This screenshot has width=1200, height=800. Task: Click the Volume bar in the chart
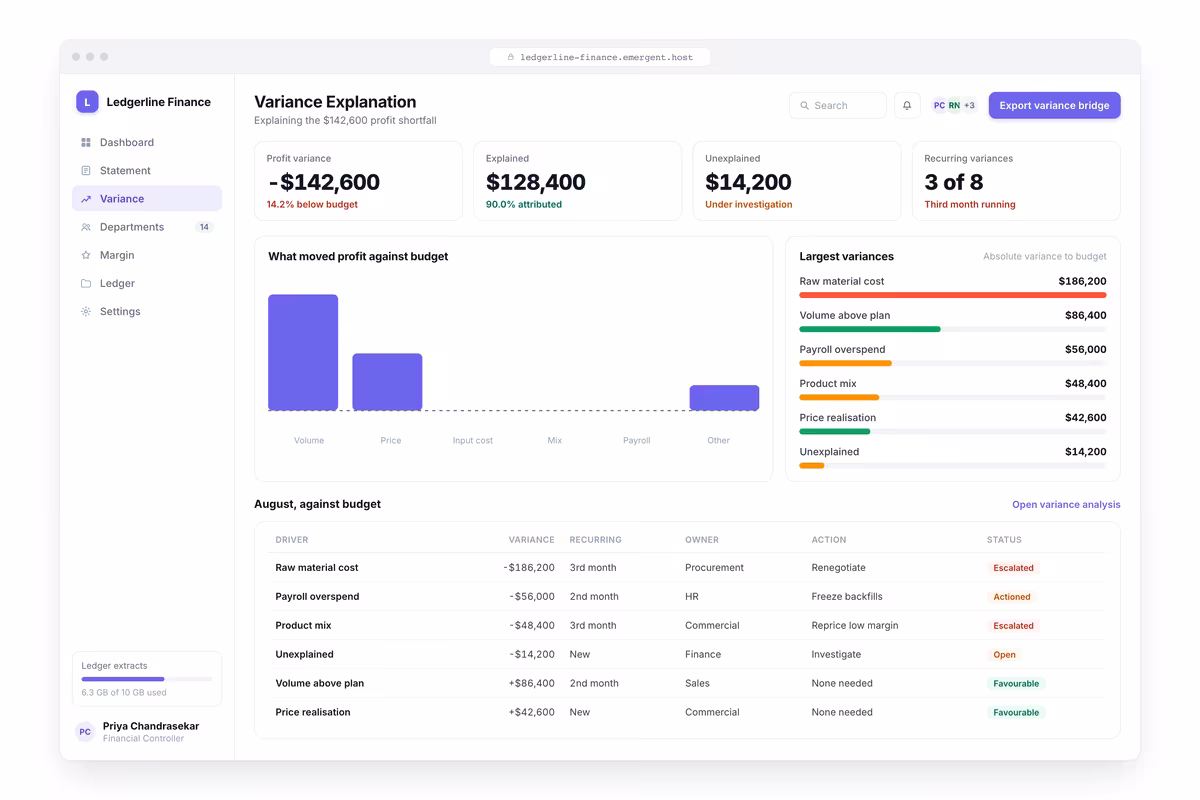pos(303,352)
